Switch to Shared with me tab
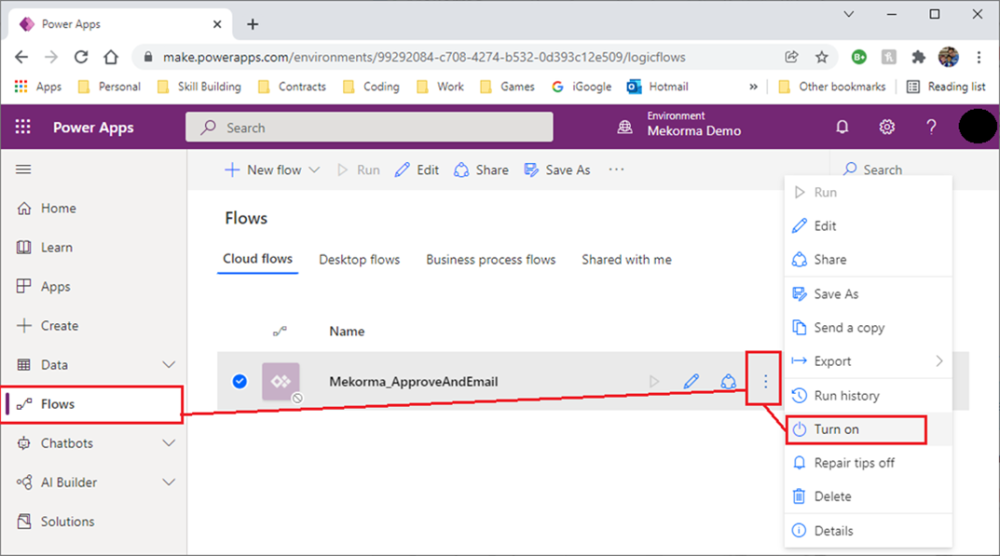 pyautogui.click(x=626, y=260)
